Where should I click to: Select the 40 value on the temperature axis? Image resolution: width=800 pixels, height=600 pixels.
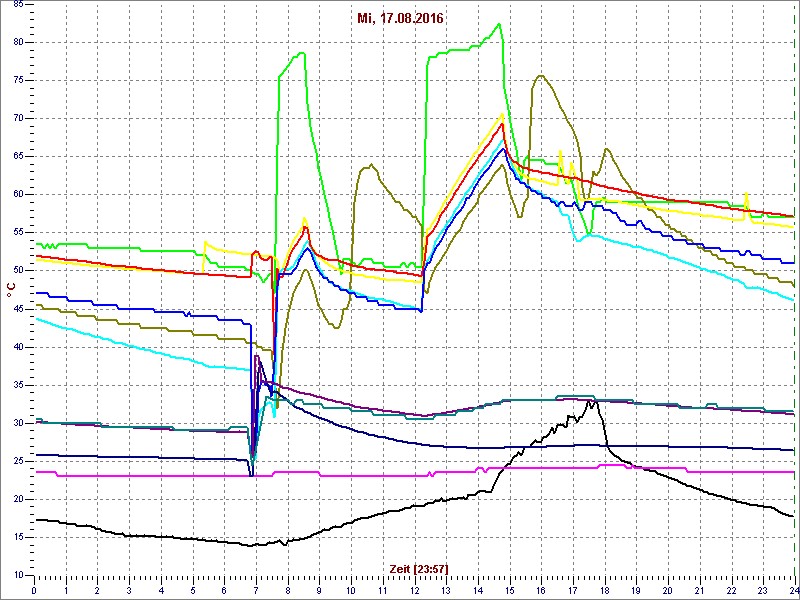17,347
